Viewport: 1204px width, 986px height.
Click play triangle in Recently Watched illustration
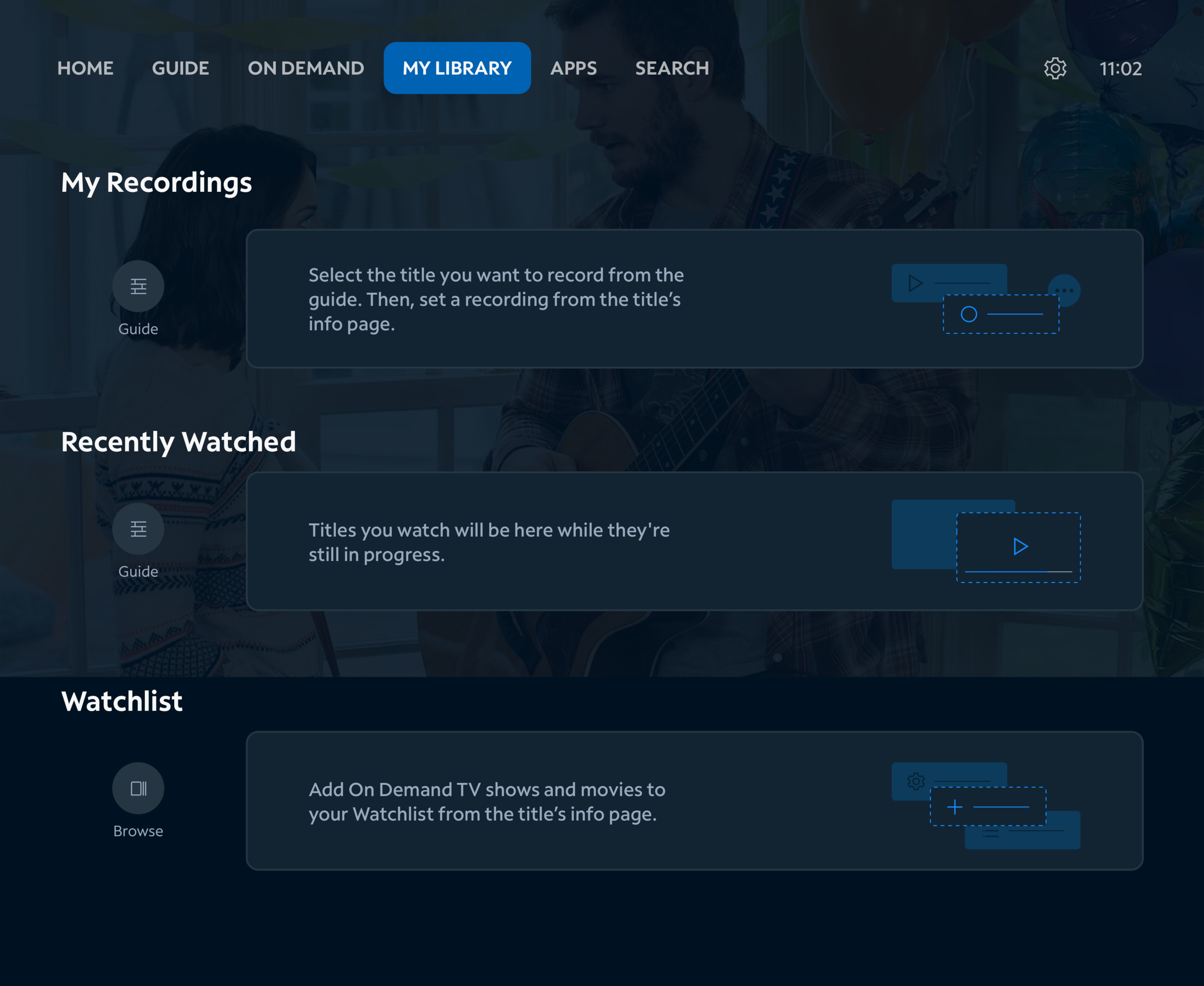[1021, 546]
